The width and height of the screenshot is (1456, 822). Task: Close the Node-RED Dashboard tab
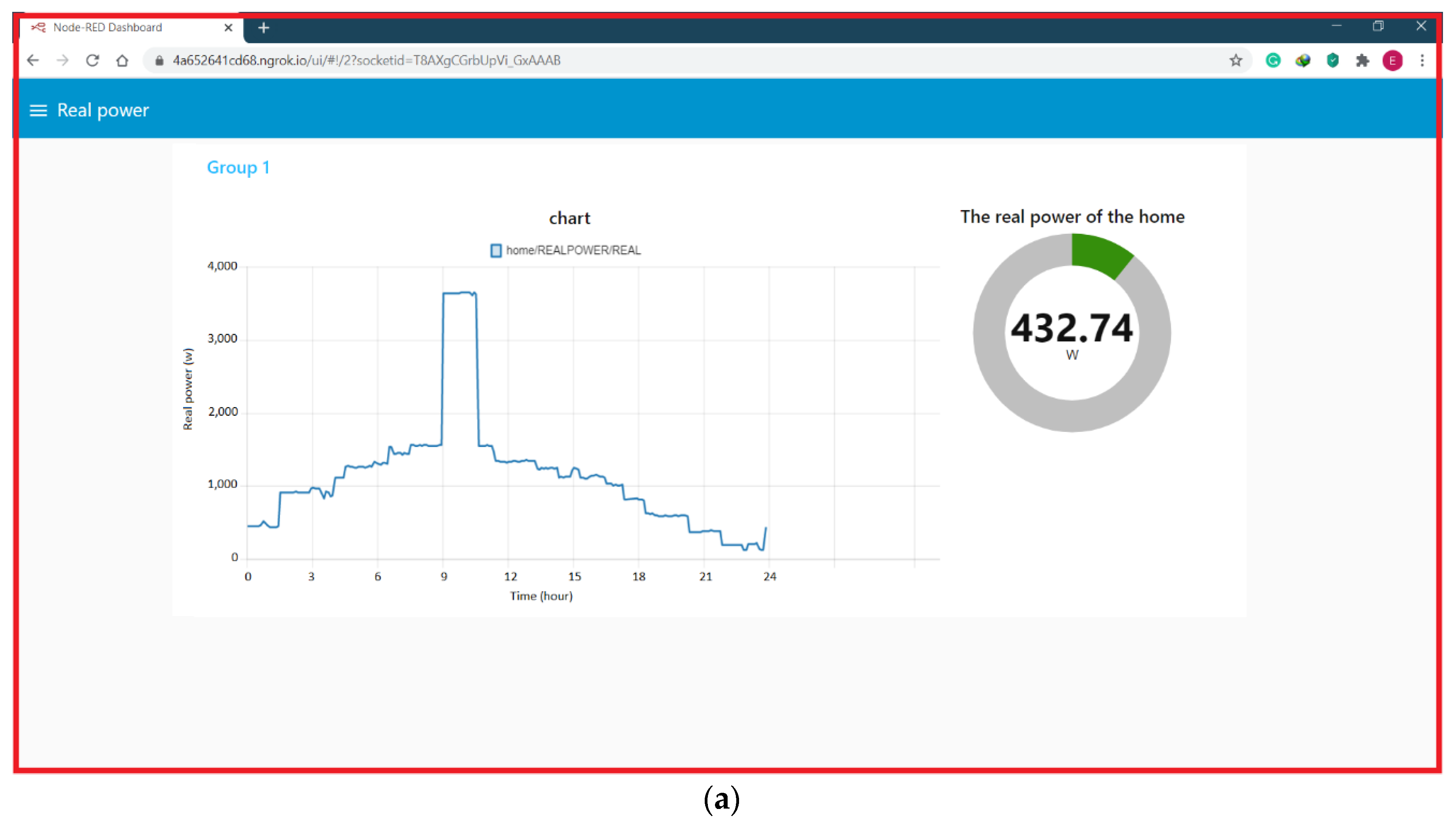[228, 28]
